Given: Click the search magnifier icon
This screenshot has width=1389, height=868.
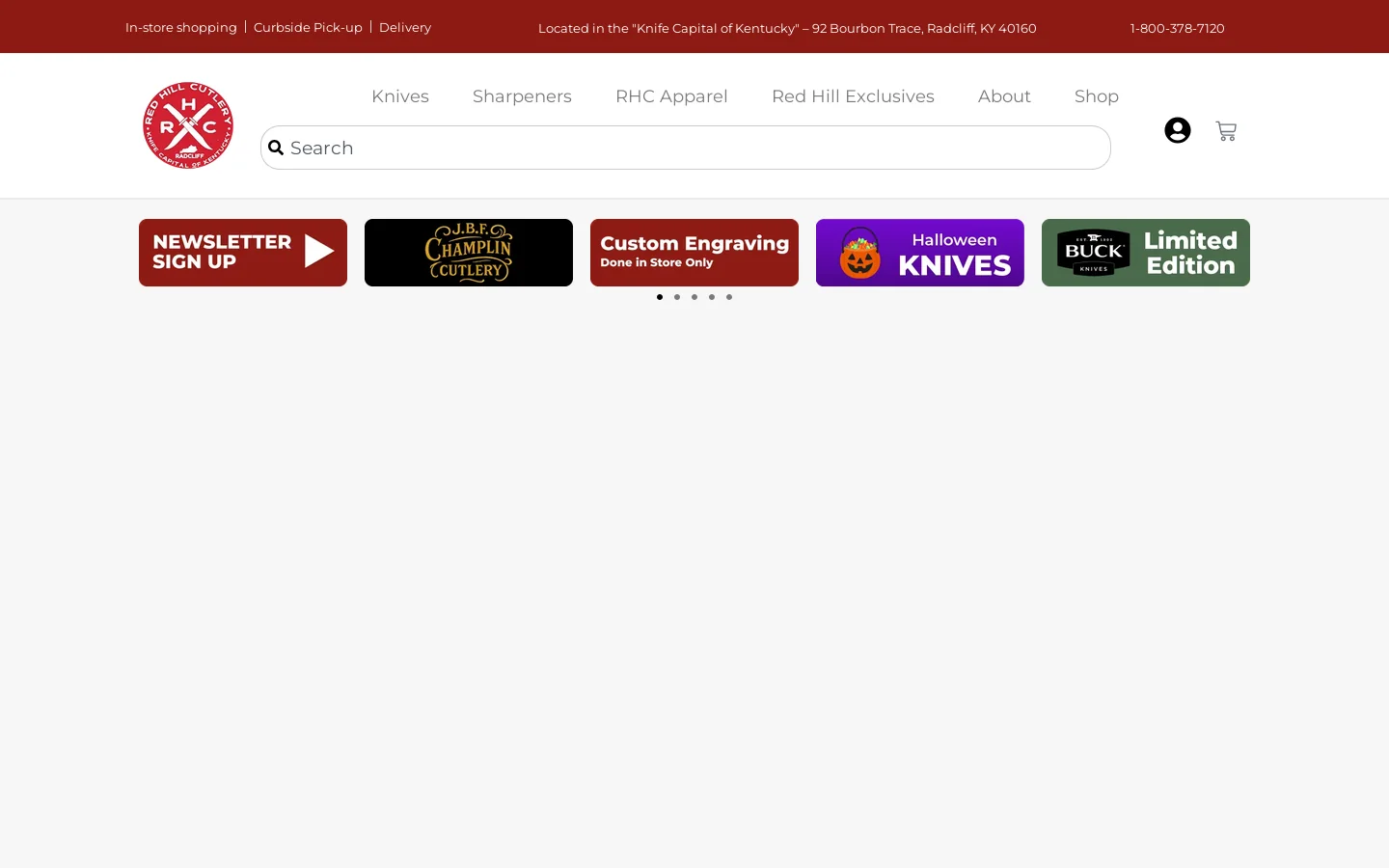Looking at the screenshot, I should pos(276,148).
